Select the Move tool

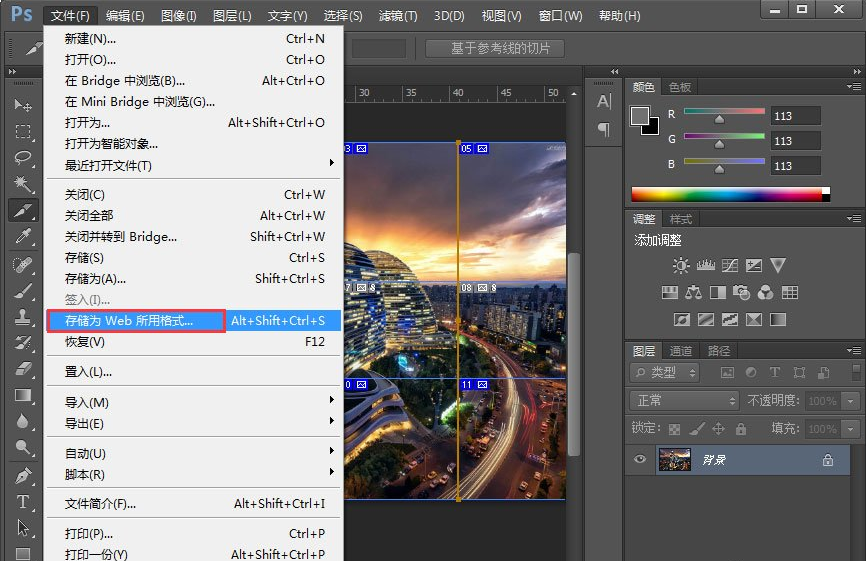[23, 105]
